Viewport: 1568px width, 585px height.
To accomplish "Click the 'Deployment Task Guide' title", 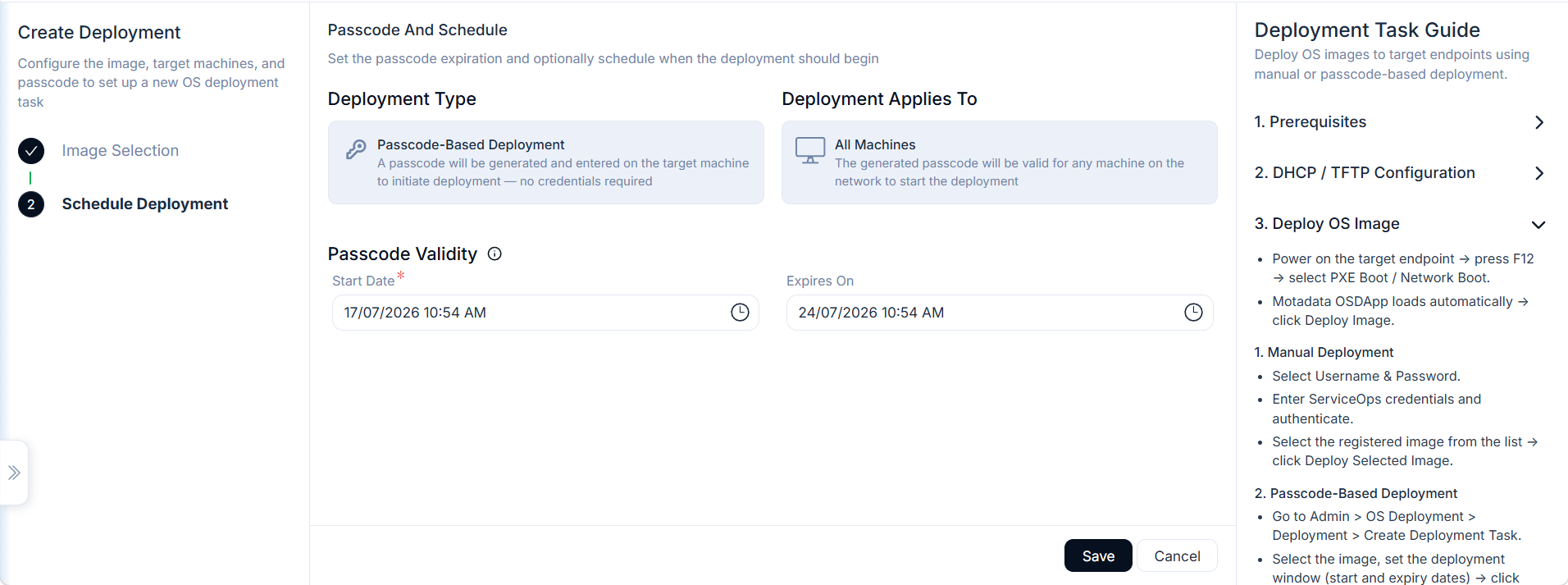I will (x=1367, y=30).
